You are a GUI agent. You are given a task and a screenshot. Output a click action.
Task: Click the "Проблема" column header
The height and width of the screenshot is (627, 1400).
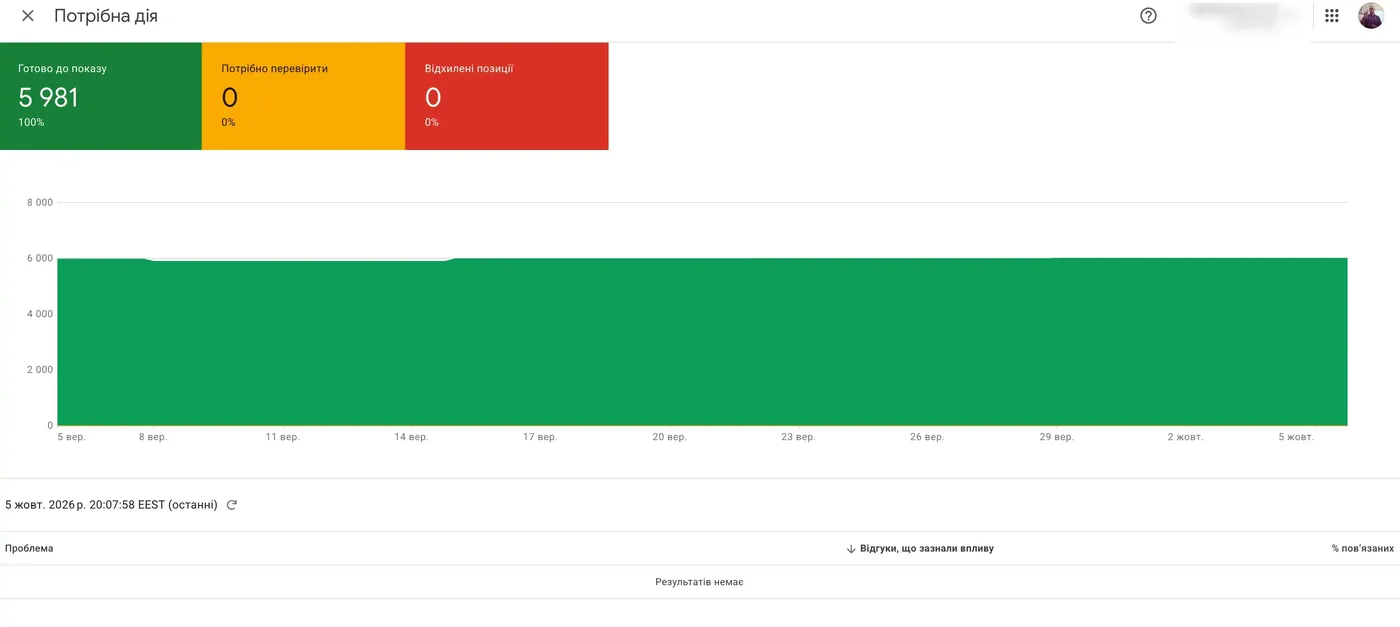(x=29, y=549)
